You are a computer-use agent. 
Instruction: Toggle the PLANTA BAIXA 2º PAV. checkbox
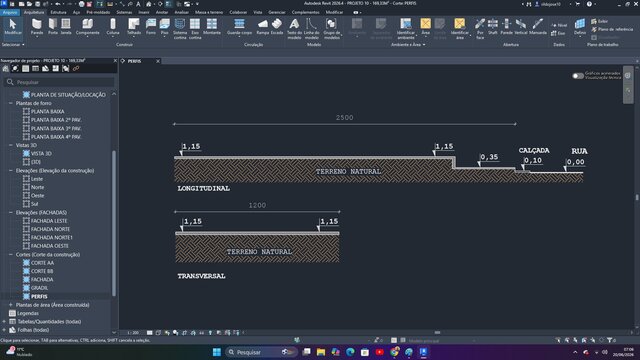click(x=26, y=120)
